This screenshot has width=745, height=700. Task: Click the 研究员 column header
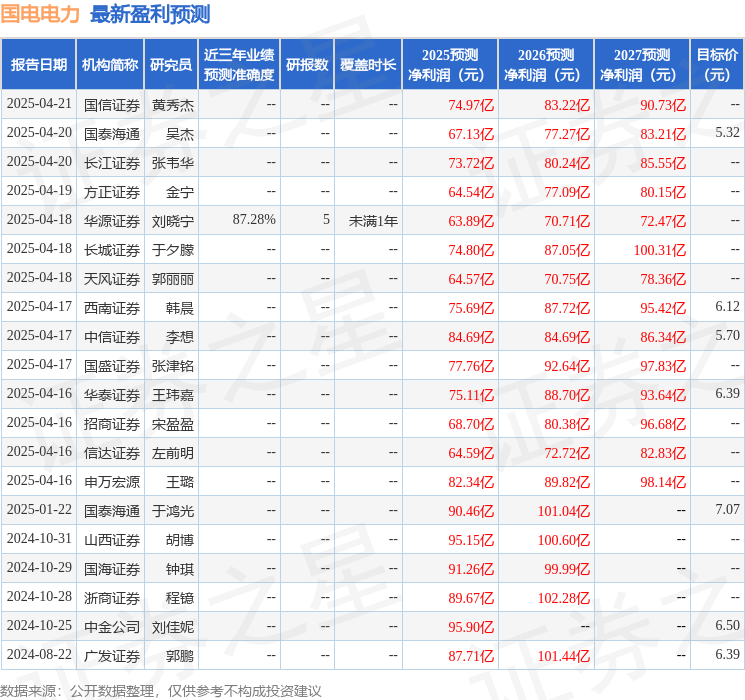pos(171,65)
